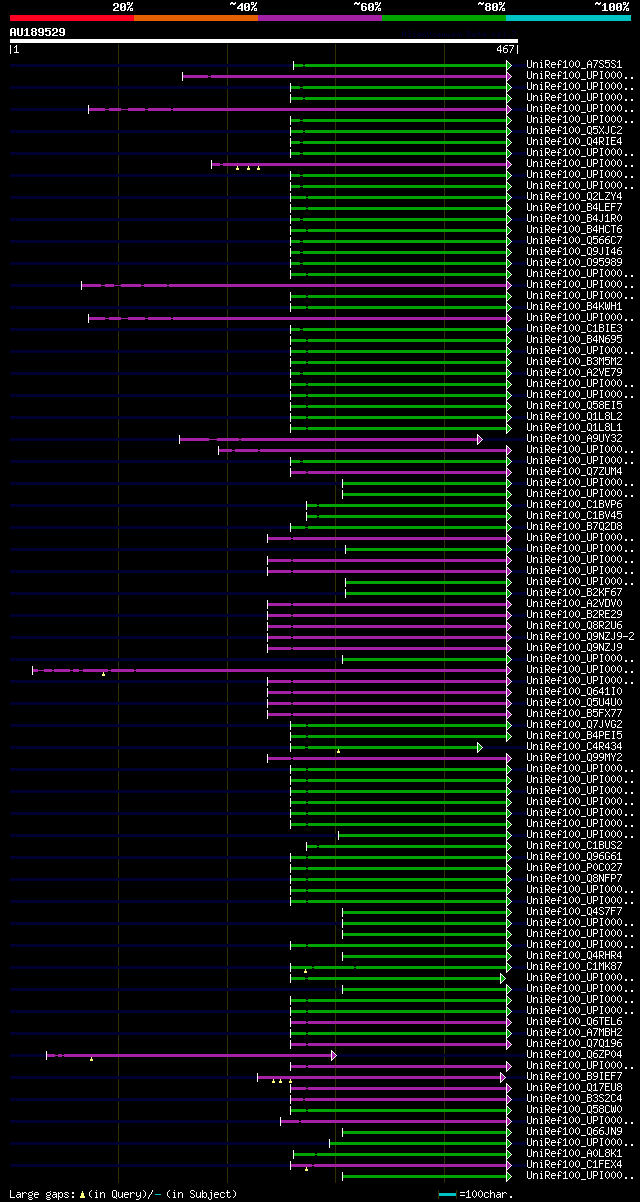Select the UniRef100_Q6ZP04 label
This screenshot has width=640, height=1202.
point(574,1054)
